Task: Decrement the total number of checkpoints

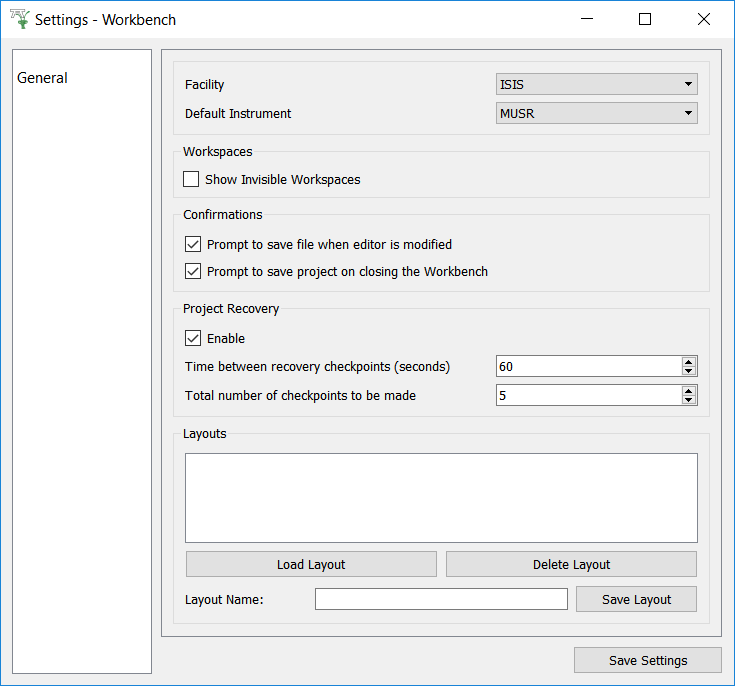Action: (x=688, y=400)
